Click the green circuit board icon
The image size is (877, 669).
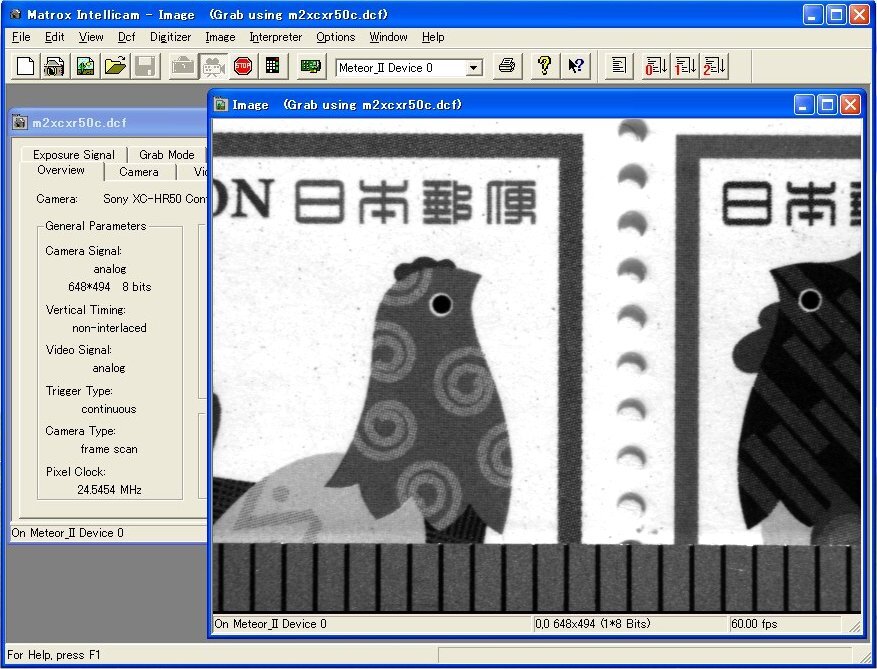click(310, 67)
